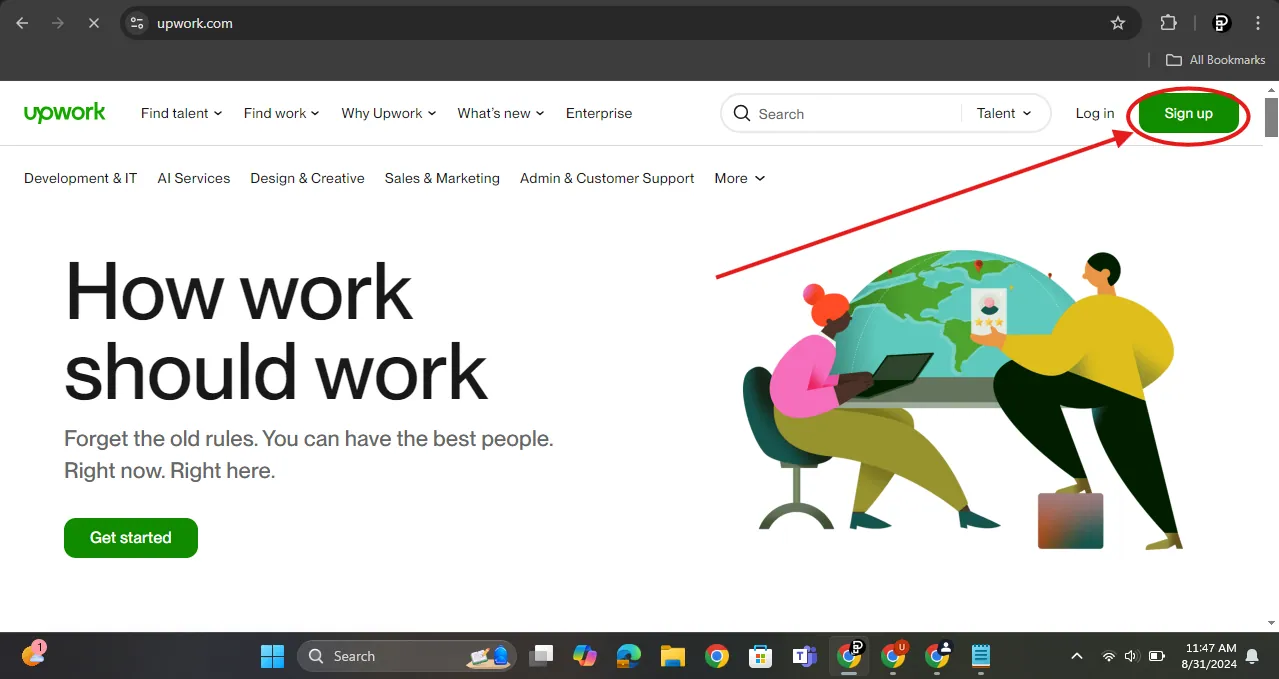1279x679 pixels.
Task: Open the Chrome extensions puzzle icon
Action: point(1168,22)
